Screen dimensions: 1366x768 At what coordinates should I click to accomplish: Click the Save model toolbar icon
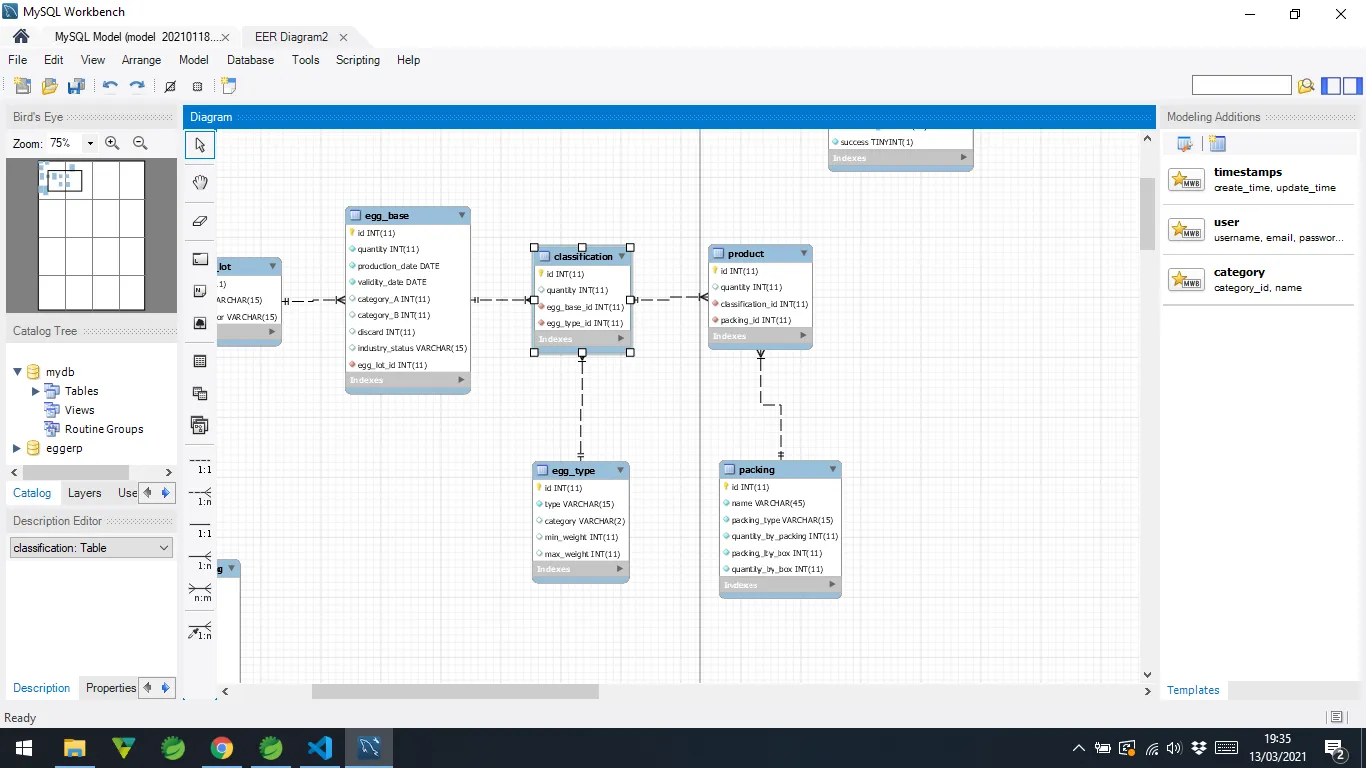tap(76, 87)
